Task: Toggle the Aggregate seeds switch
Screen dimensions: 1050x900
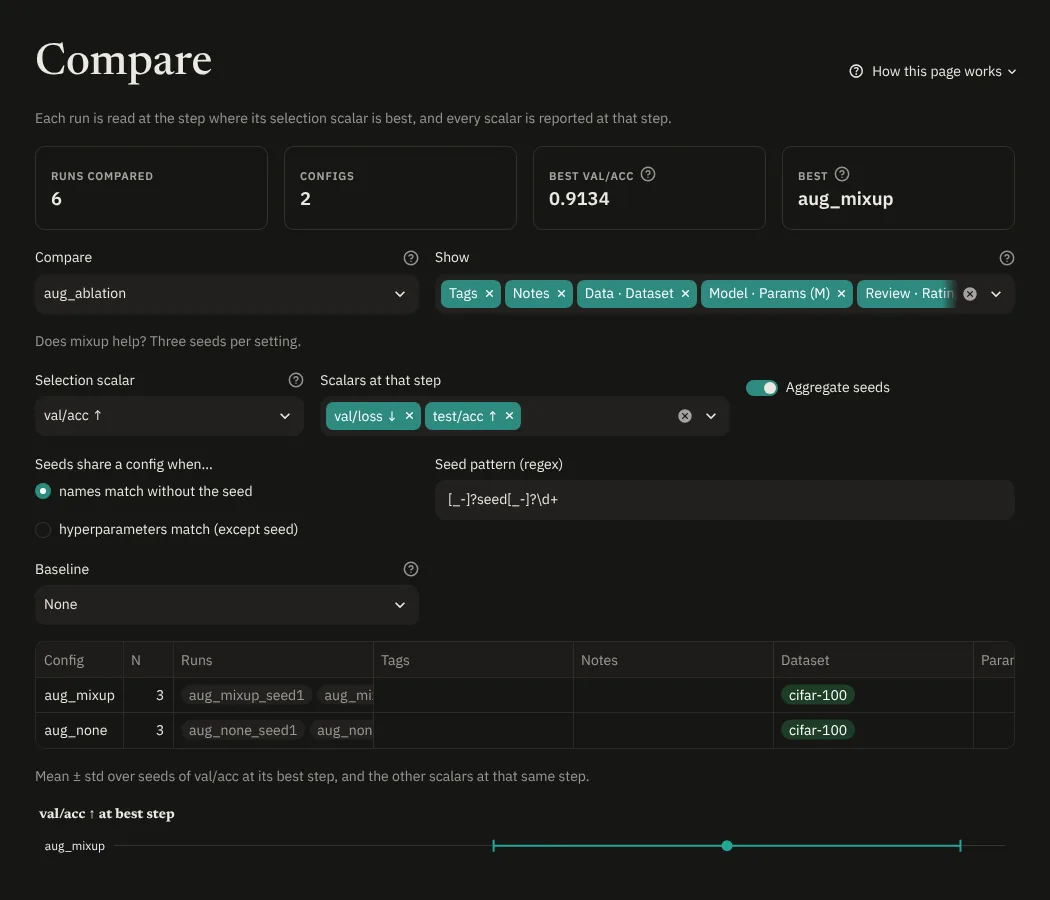Action: (x=761, y=388)
